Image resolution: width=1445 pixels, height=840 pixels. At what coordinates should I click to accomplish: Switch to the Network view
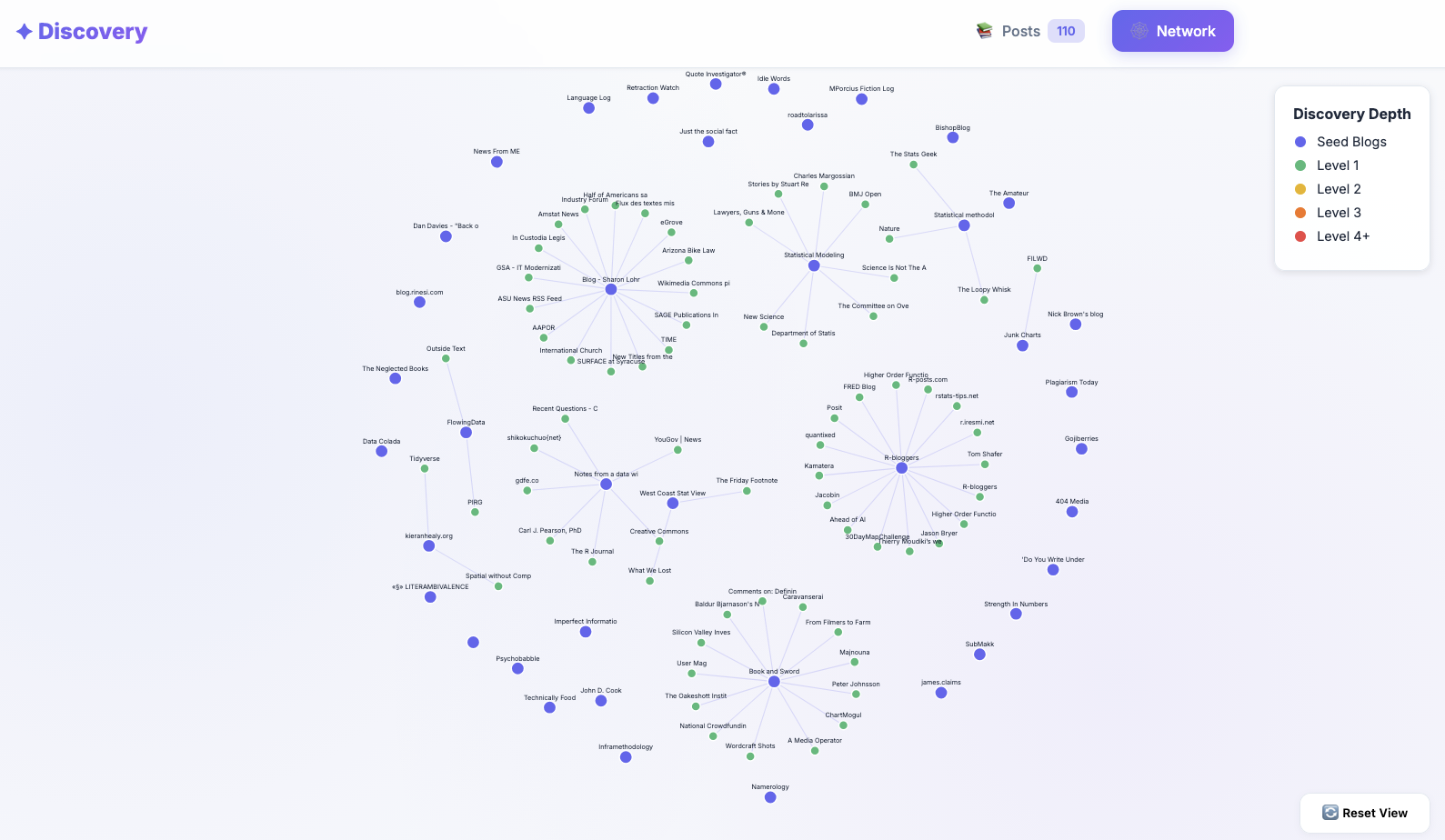pos(1173,30)
